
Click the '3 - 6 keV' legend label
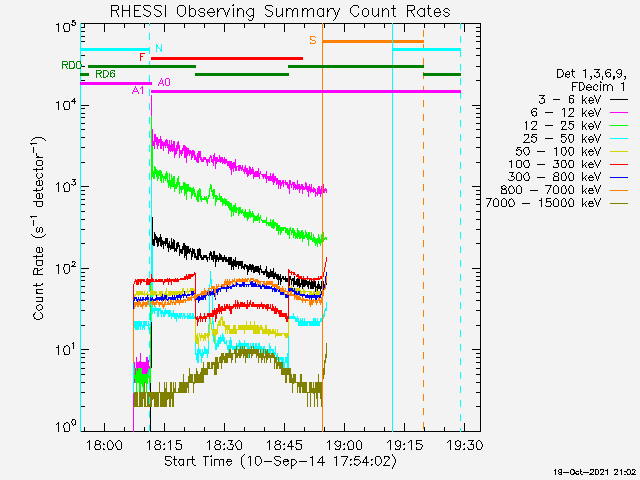coord(569,100)
